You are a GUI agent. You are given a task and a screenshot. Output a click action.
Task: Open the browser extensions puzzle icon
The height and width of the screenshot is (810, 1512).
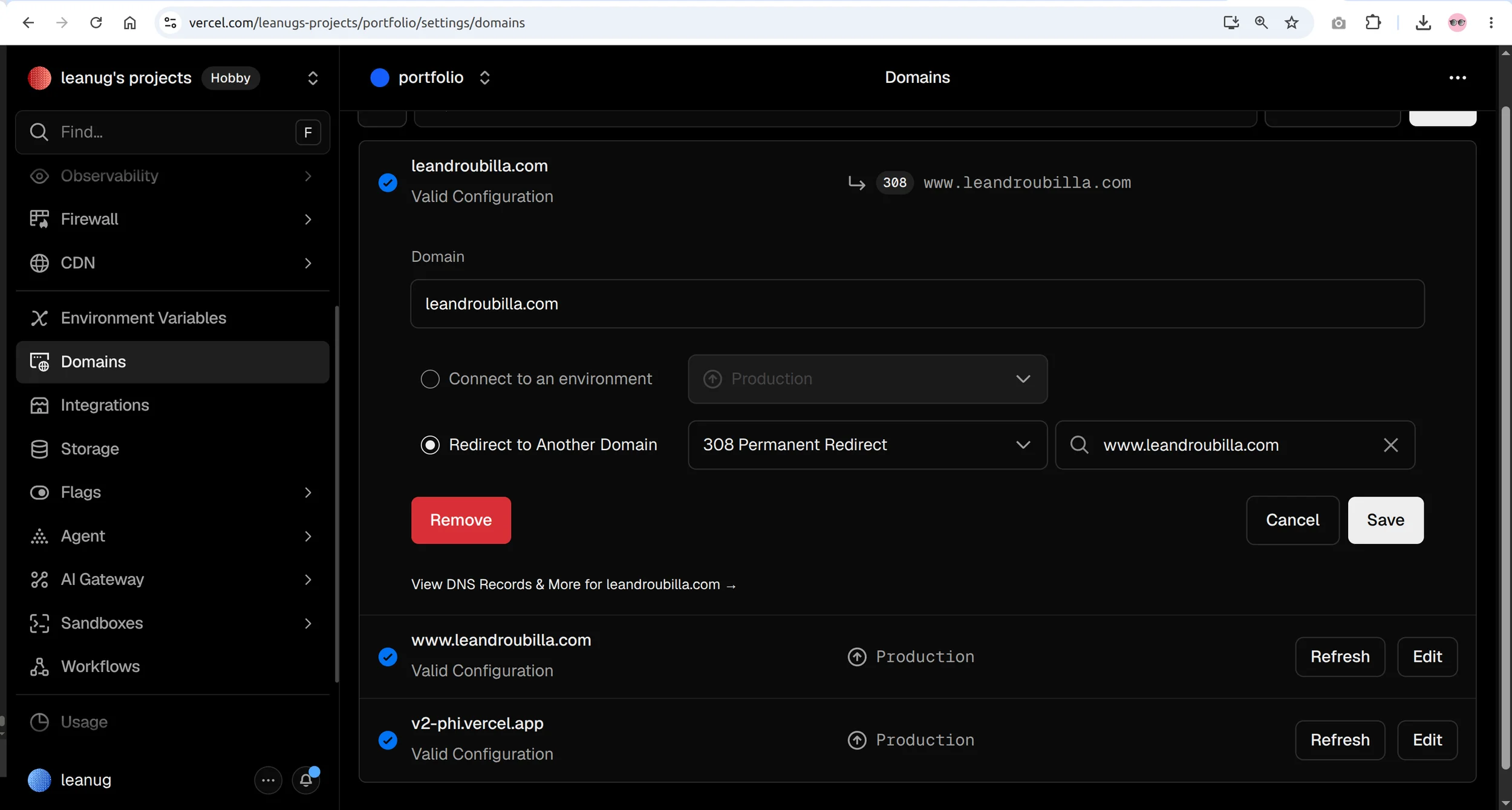1373,23
